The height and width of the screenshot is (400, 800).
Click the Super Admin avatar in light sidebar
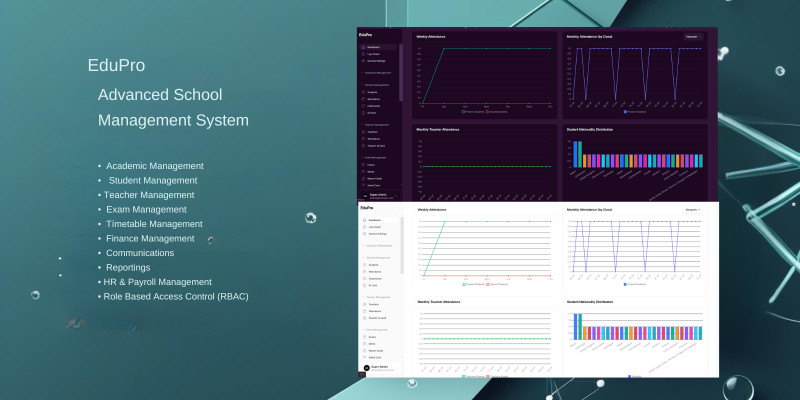pos(364,368)
